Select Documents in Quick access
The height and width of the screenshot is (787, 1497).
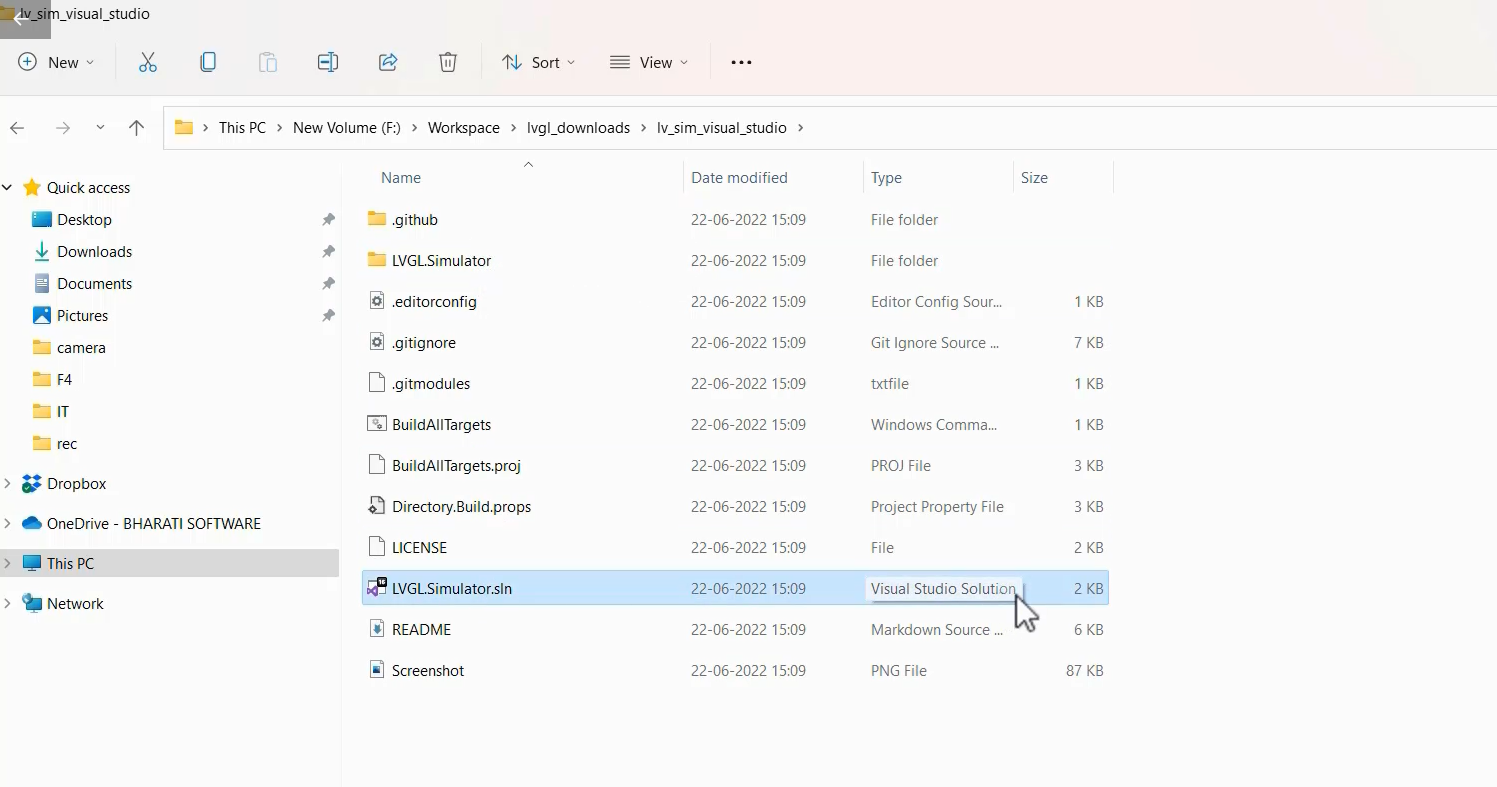click(94, 283)
